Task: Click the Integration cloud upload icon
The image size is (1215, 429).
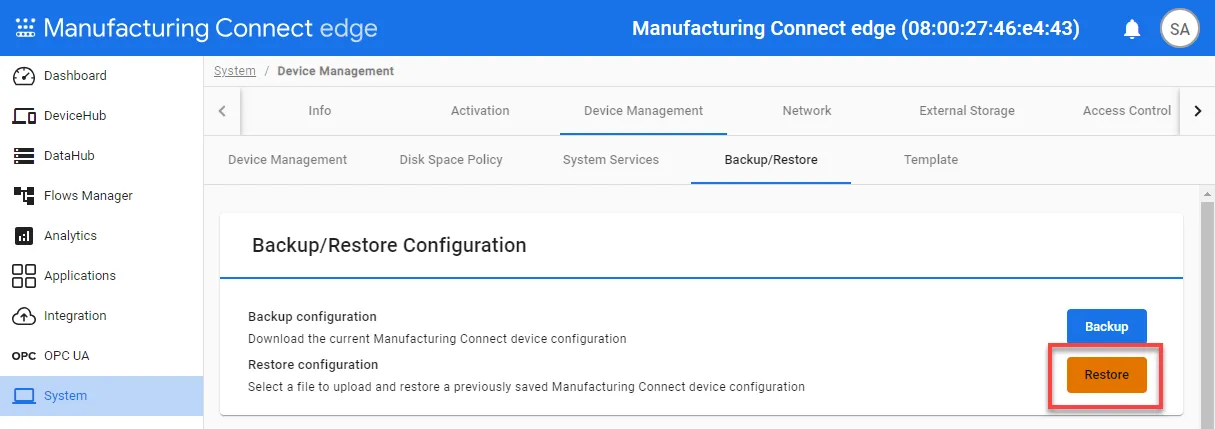Action: (24, 316)
